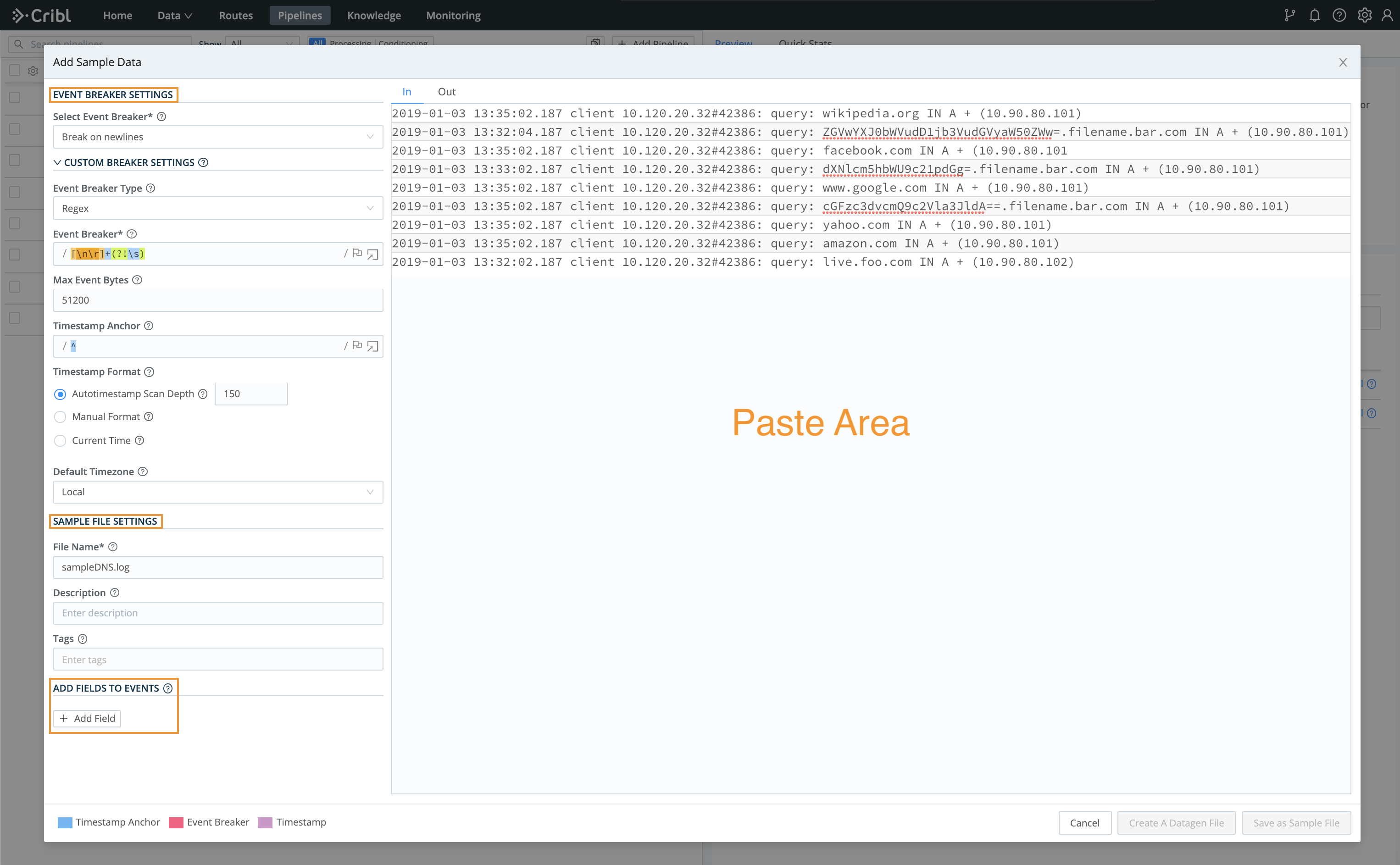The width and height of the screenshot is (1400, 865).
Task: Click the Event Breaker regex flags icon
Action: [x=357, y=253]
